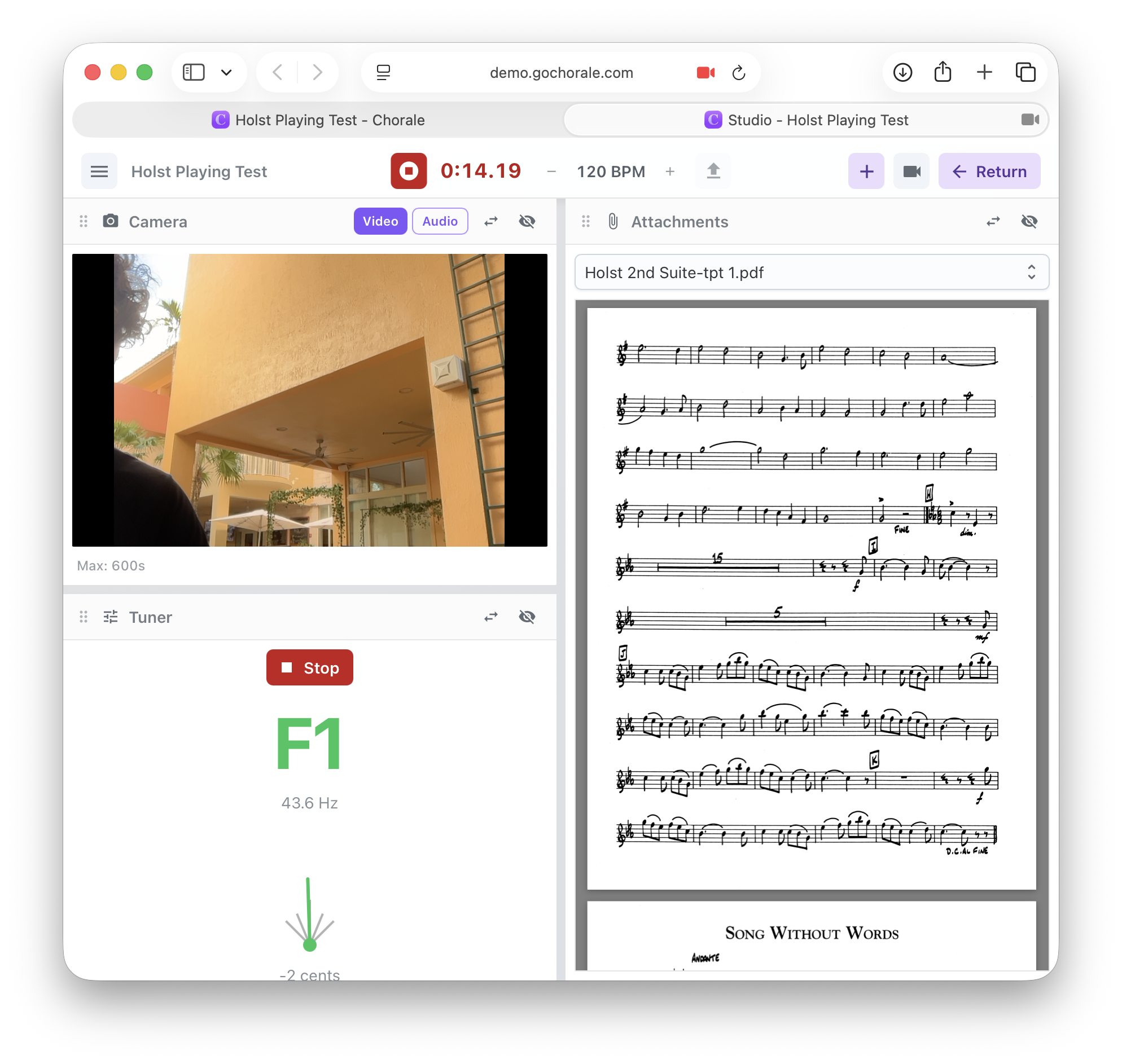Image resolution: width=1122 pixels, height=1064 pixels.
Task: Grab the Tuner panel drag handle
Action: [x=84, y=617]
